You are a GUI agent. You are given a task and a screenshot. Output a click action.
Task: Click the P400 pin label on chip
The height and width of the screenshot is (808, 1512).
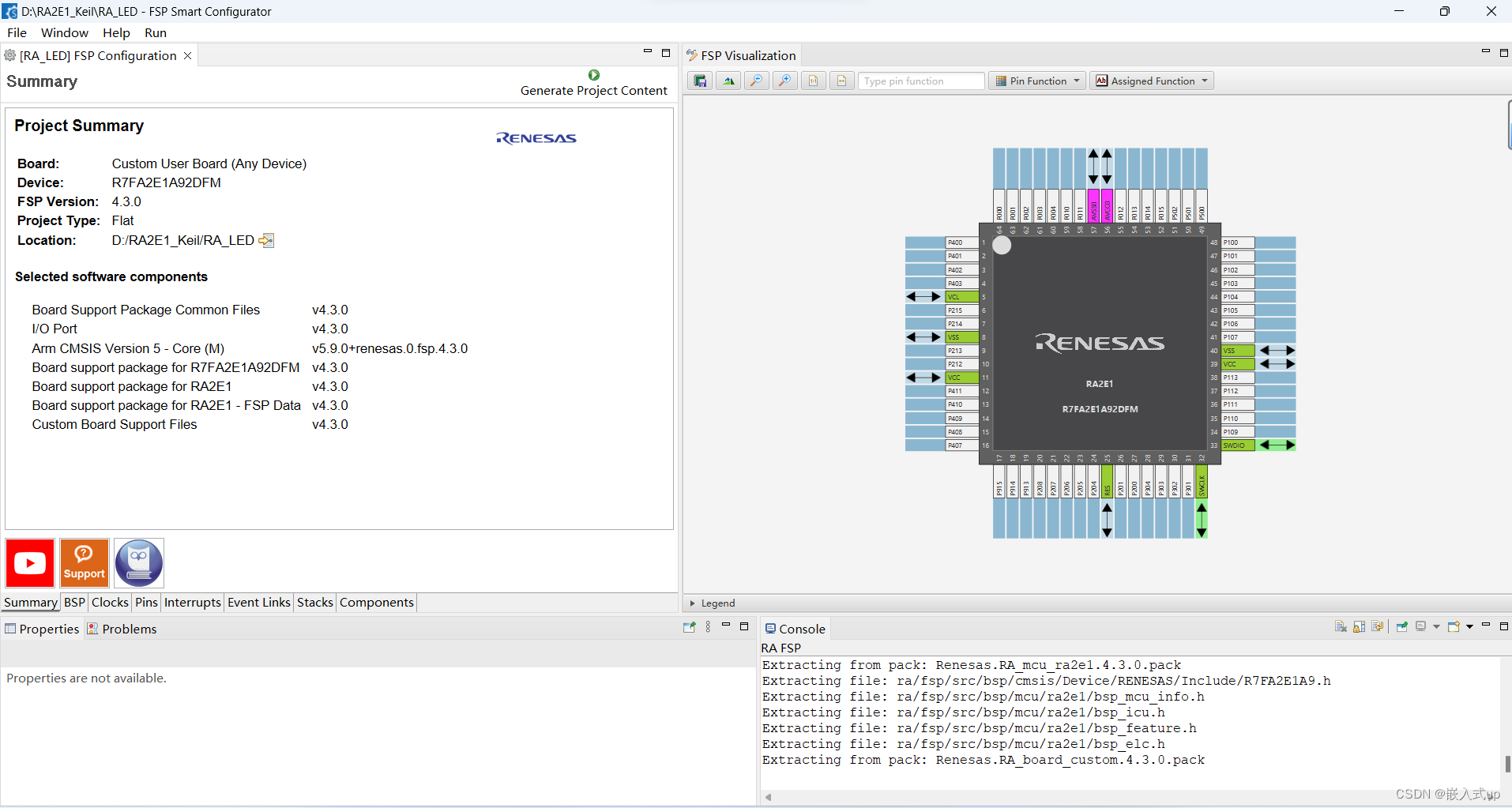click(962, 242)
